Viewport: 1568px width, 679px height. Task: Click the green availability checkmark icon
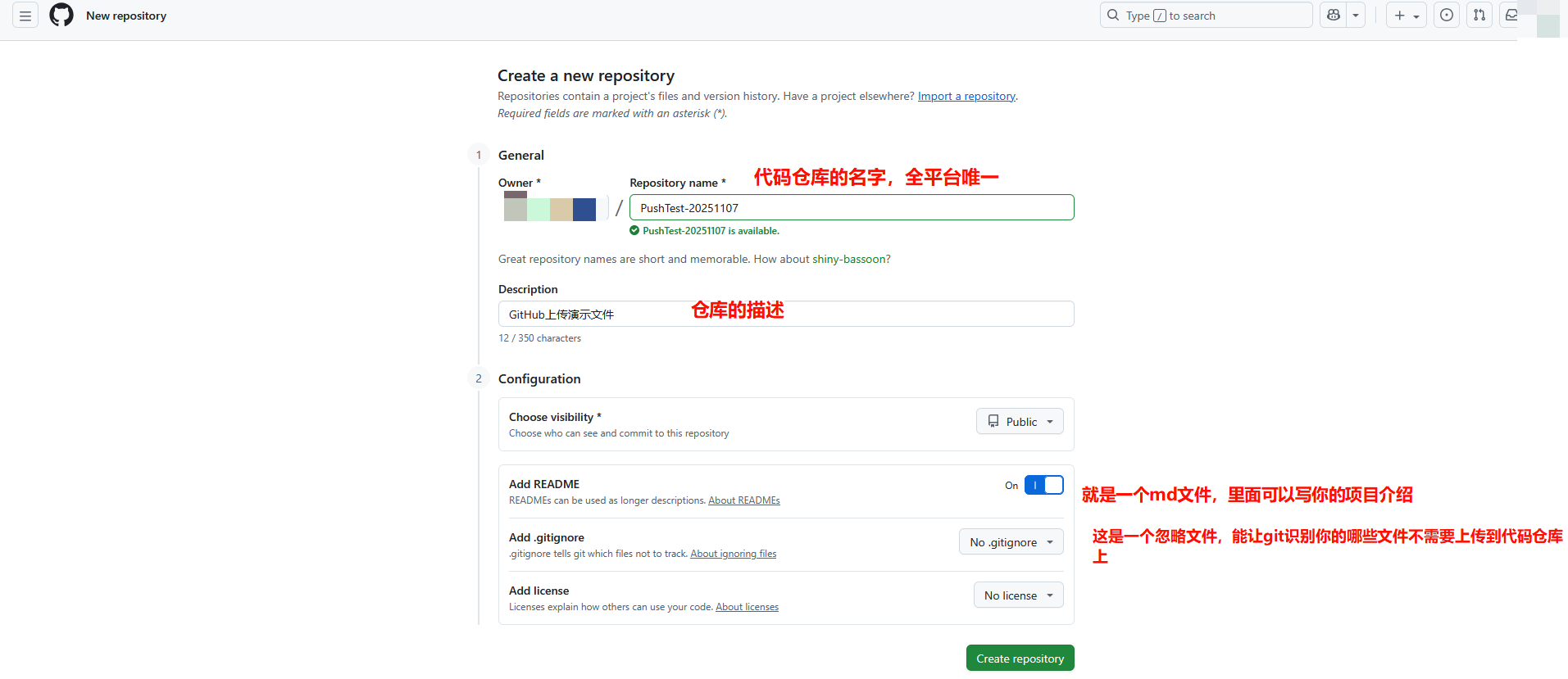click(634, 231)
